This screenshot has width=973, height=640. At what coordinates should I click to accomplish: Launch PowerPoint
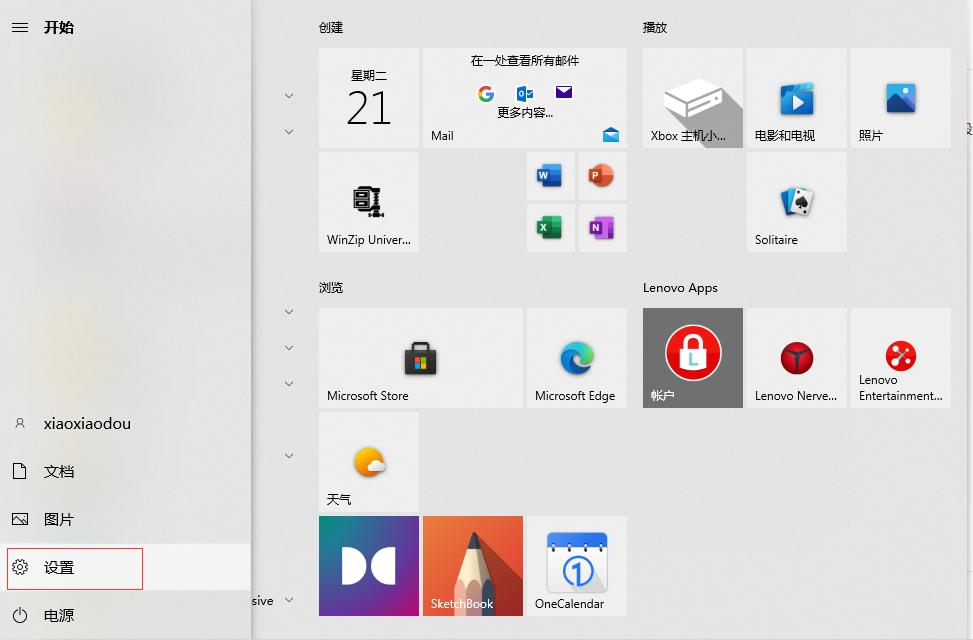click(602, 175)
